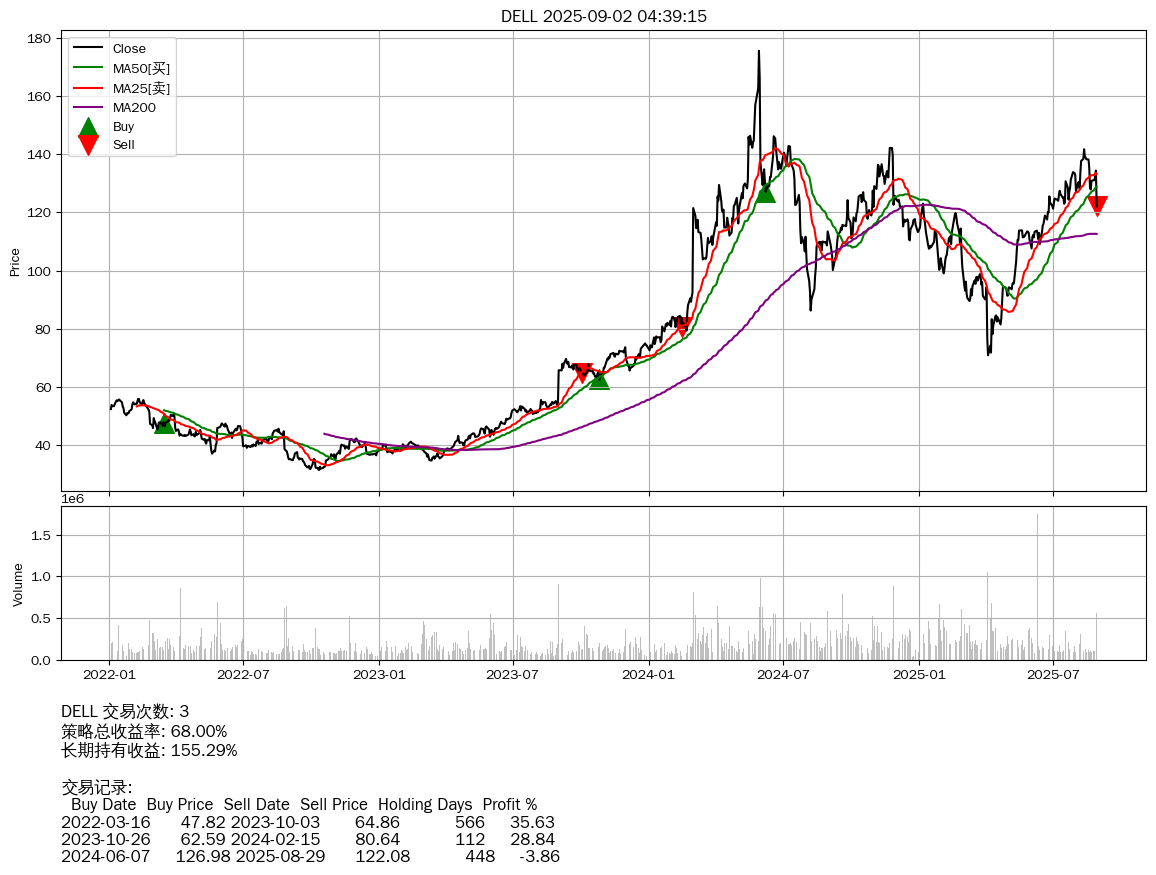The image size is (1156, 875).
Task: Click the Buy marker near price 62.59
Action: (599, 379)
